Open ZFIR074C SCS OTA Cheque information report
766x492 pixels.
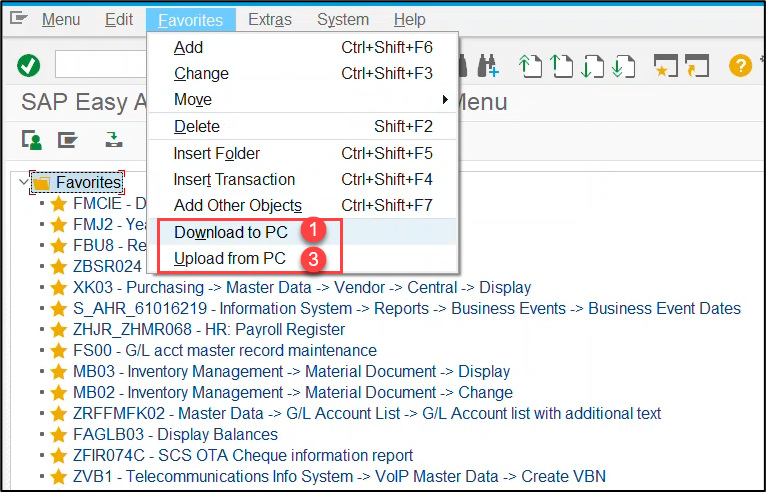coord(243,455)
